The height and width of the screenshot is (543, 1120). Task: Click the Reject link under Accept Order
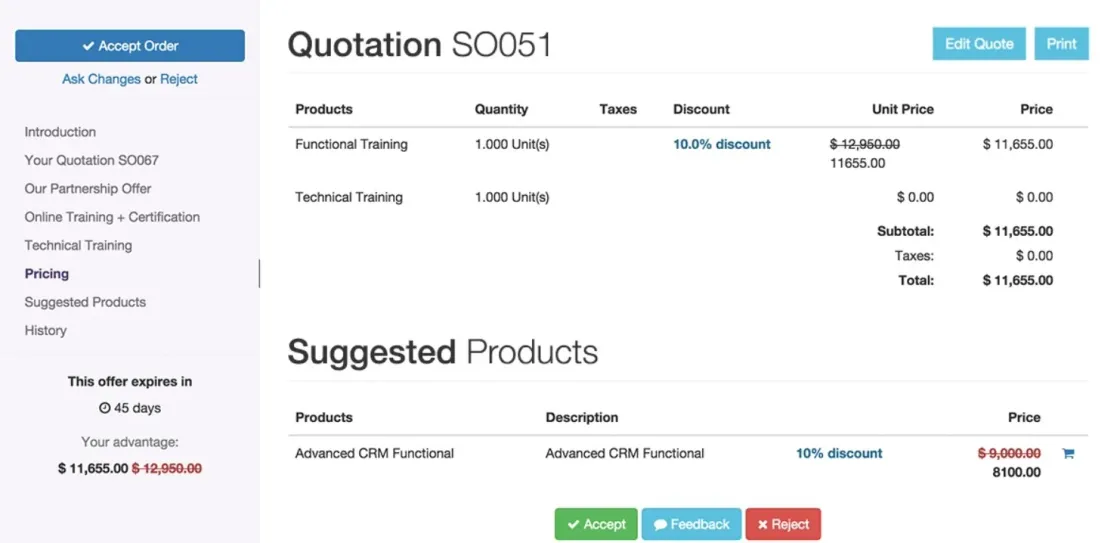[179, 79]
